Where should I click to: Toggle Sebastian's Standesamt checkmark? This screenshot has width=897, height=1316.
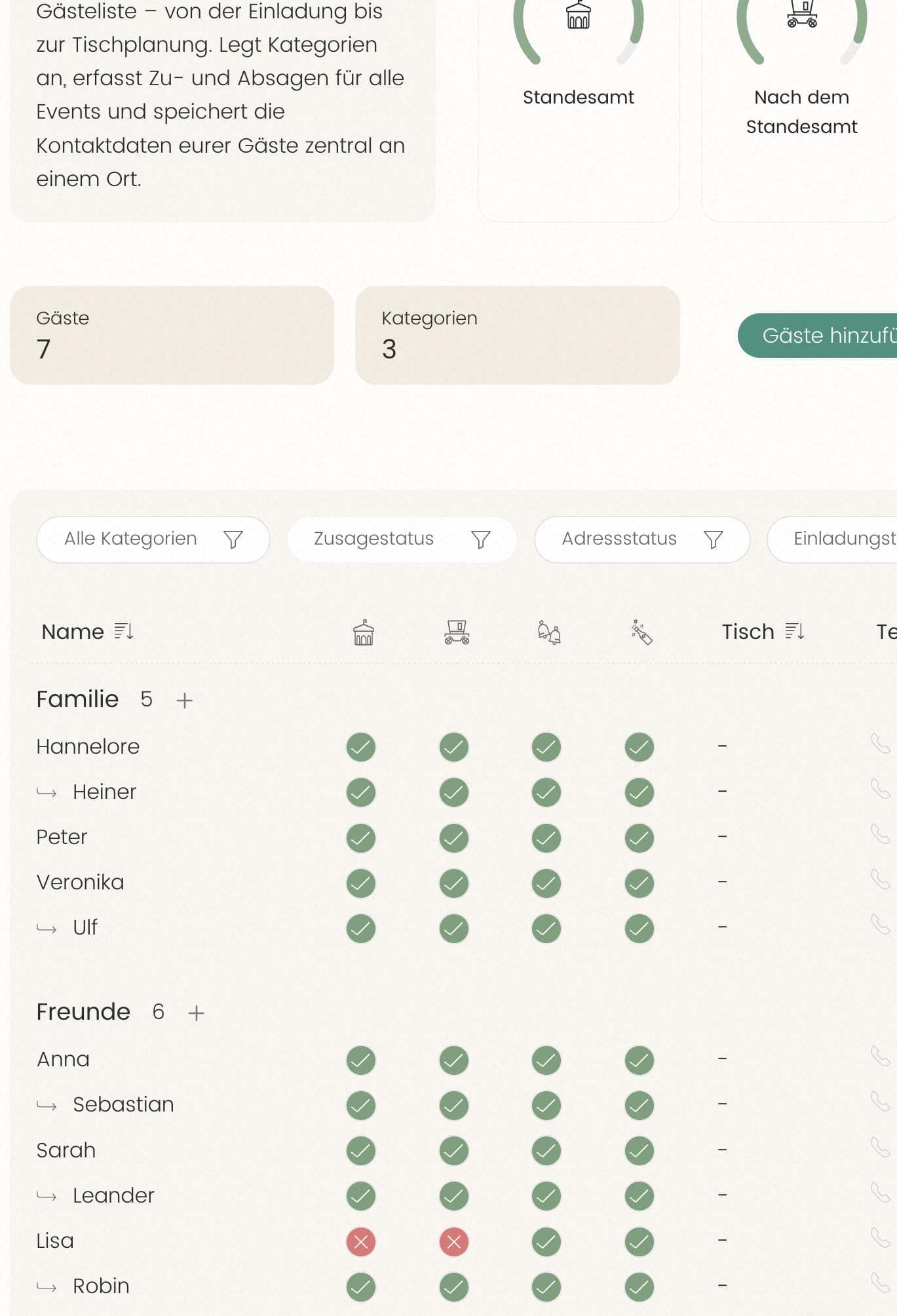coord(361,1106)
